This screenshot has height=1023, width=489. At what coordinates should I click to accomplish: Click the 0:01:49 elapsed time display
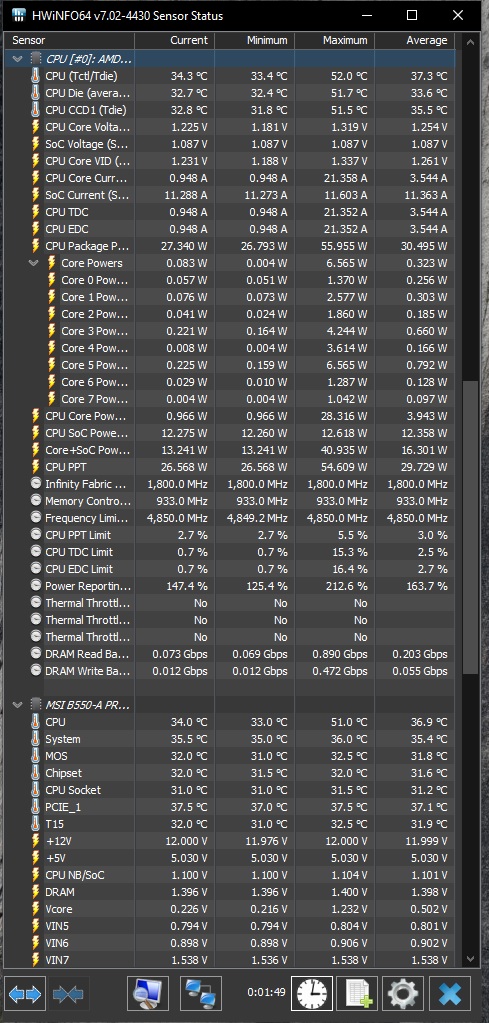coord(267,992)
